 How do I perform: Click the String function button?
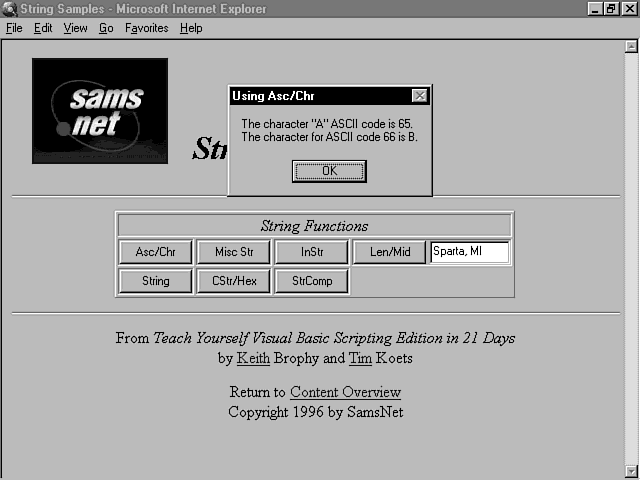(155, 281)
